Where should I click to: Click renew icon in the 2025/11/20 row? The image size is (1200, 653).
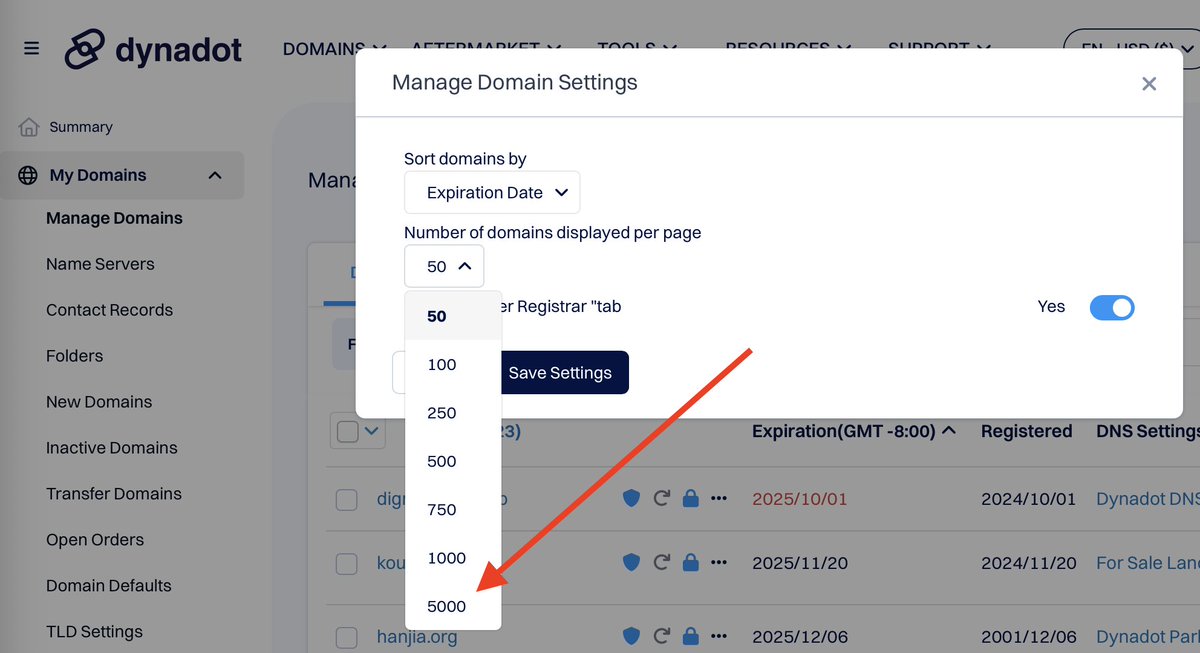661,563
